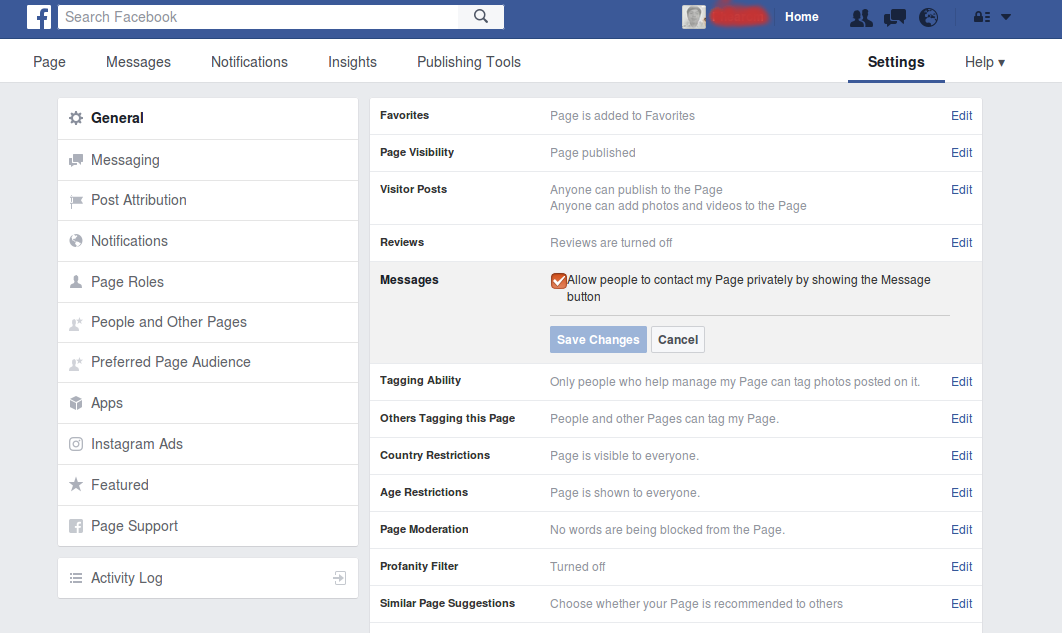Click the 'Turned off' profanity filter text
Image resolution: width=1062 pixels, height=633 pixels.
click(x=578, y=567)
